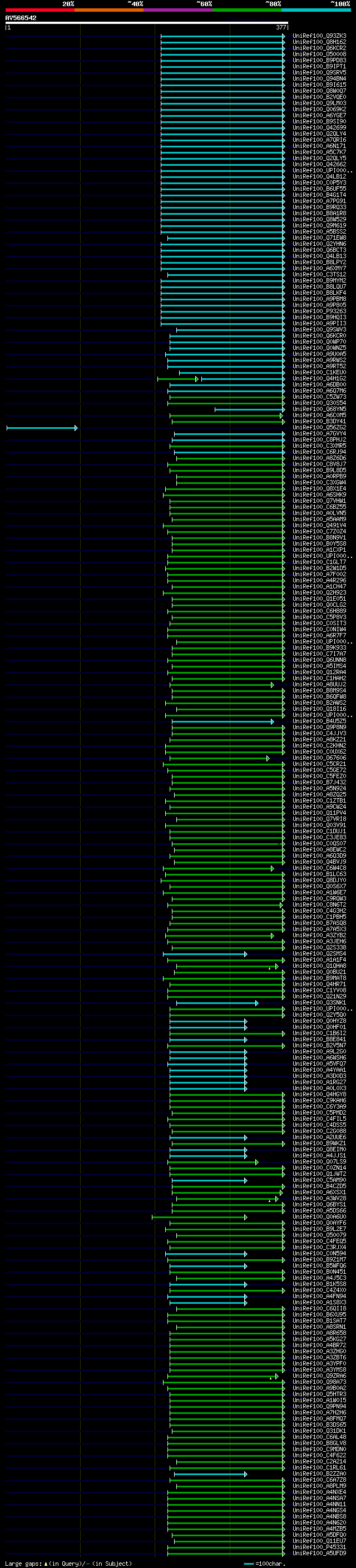This screenshot has height=1568, width=356.
Task: Select the UniRef100_Q8X1E4 label
Action: click(x=319, y=489)
